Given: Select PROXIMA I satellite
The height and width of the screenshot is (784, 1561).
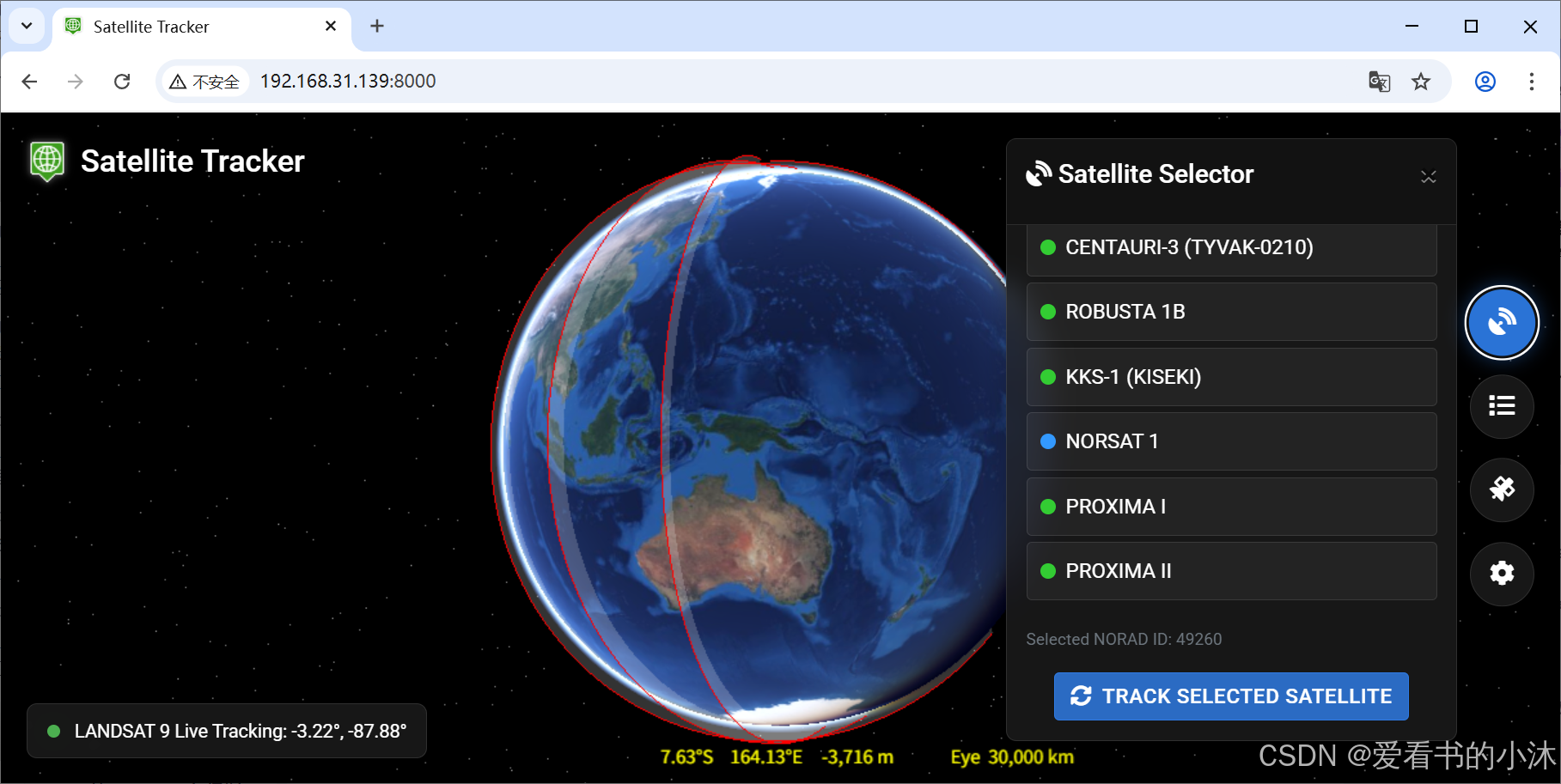Looking at the screenshot, I should point(1231,507).
